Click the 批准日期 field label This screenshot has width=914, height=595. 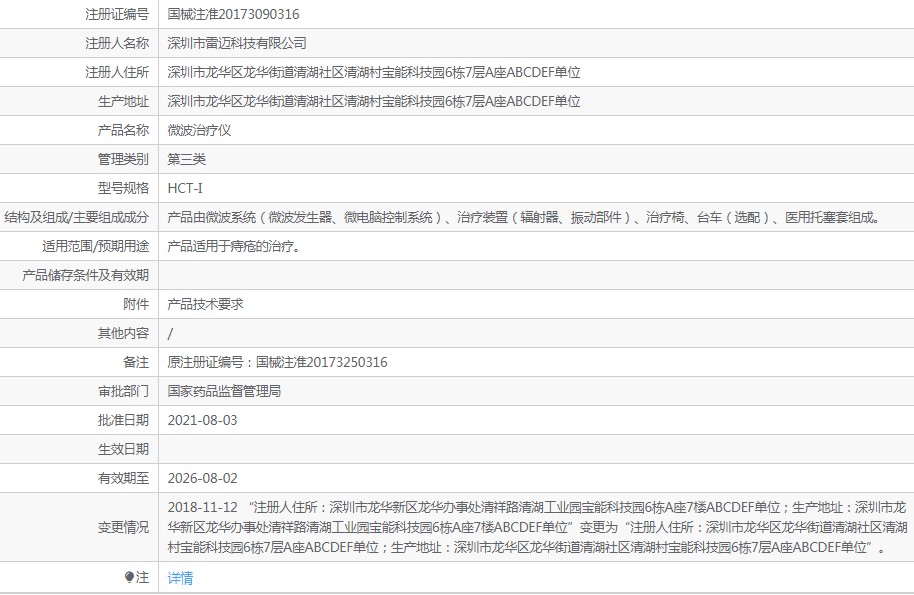point(124,420)
